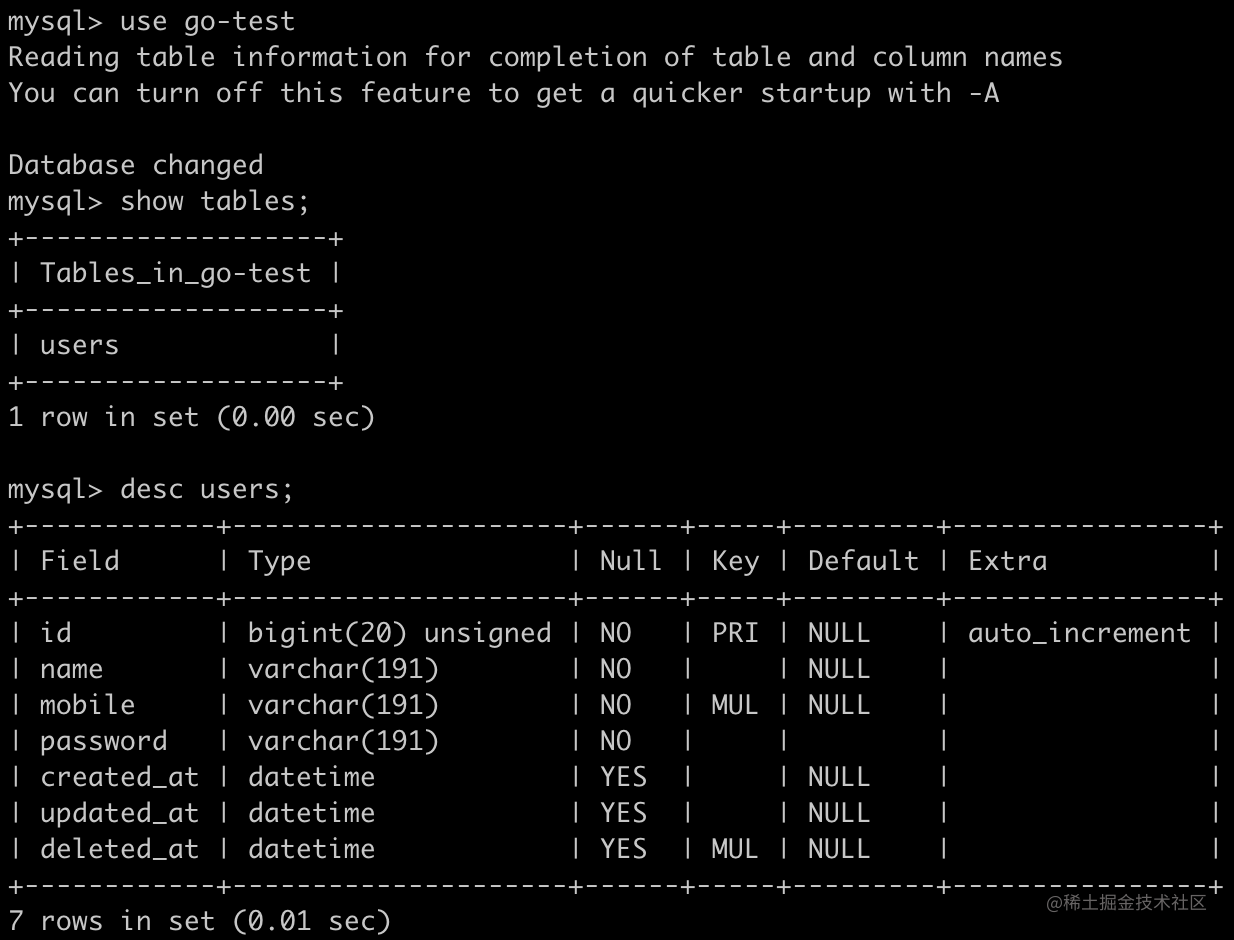
Task: Select the Tables_in_go-test header cell
Action: pos(175,273)
